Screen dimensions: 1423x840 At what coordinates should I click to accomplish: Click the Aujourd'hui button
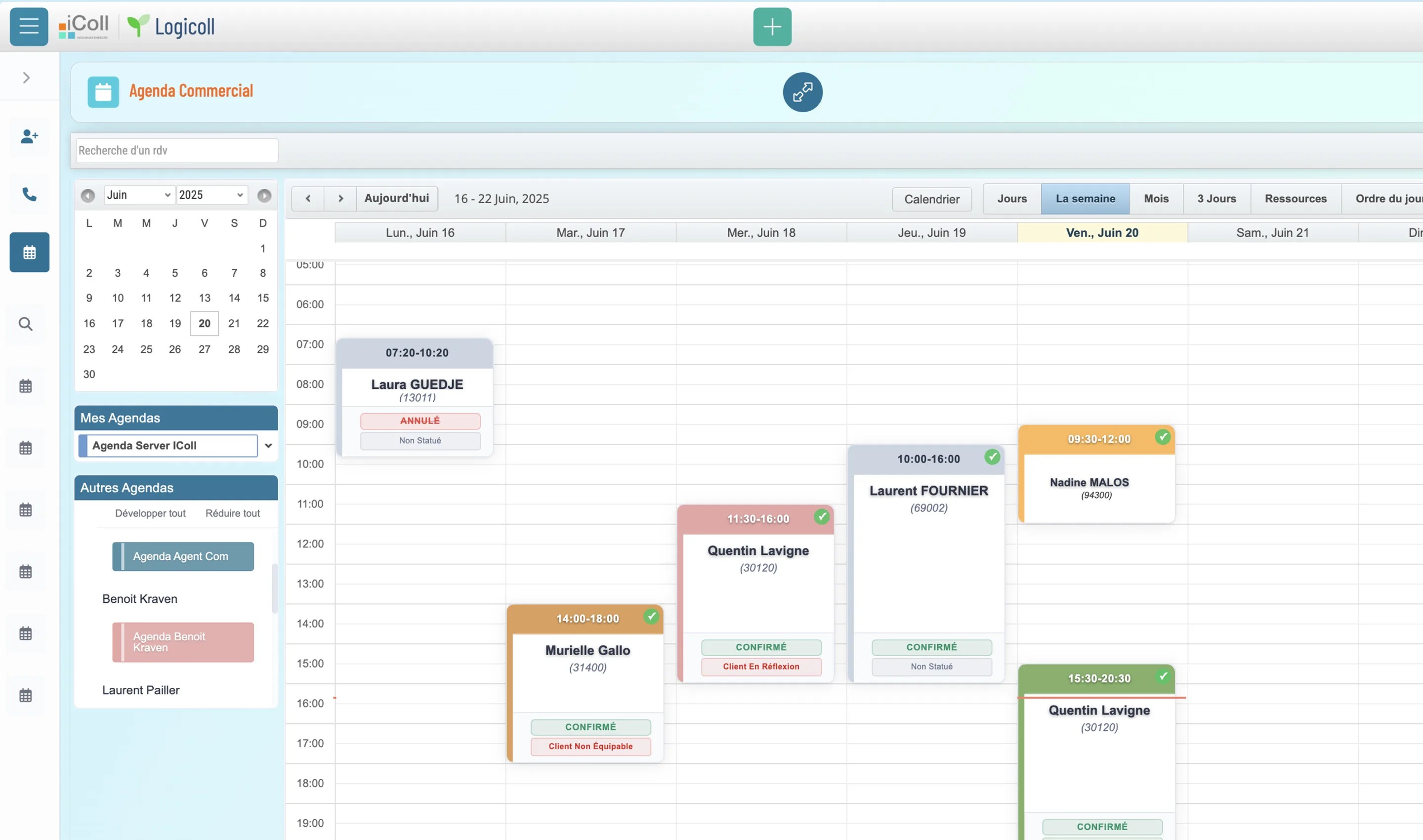pyautogui.click(x=396, y=199)
